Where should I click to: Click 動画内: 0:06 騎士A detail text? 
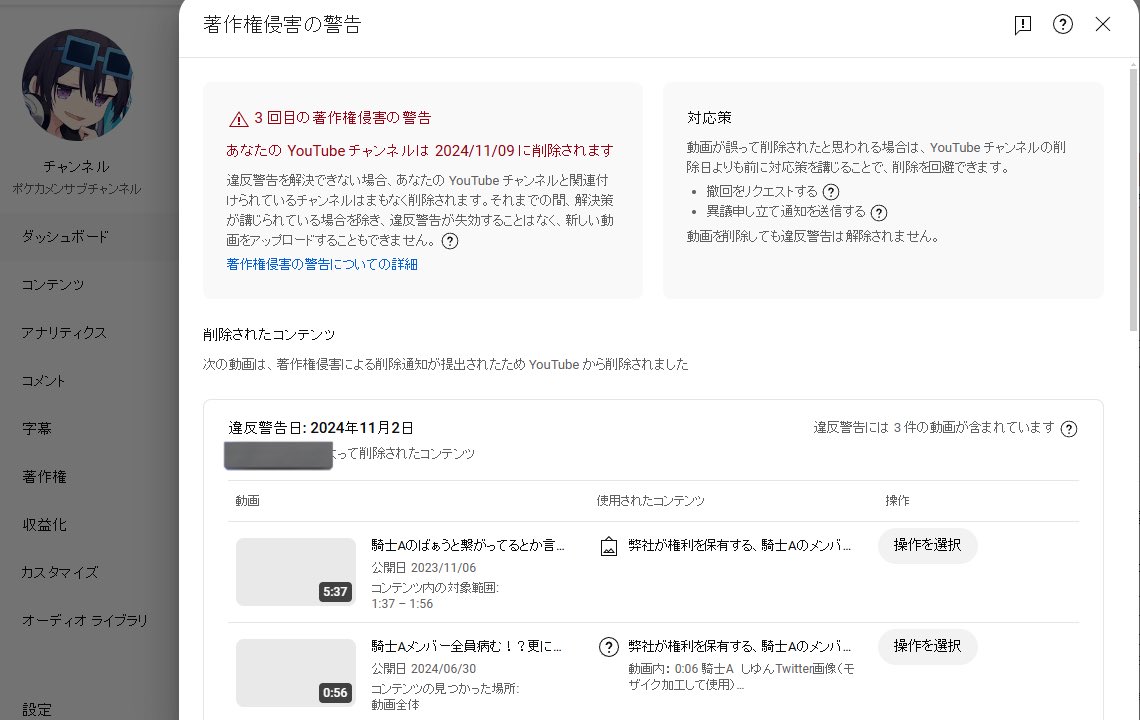(x=741, y=676)
